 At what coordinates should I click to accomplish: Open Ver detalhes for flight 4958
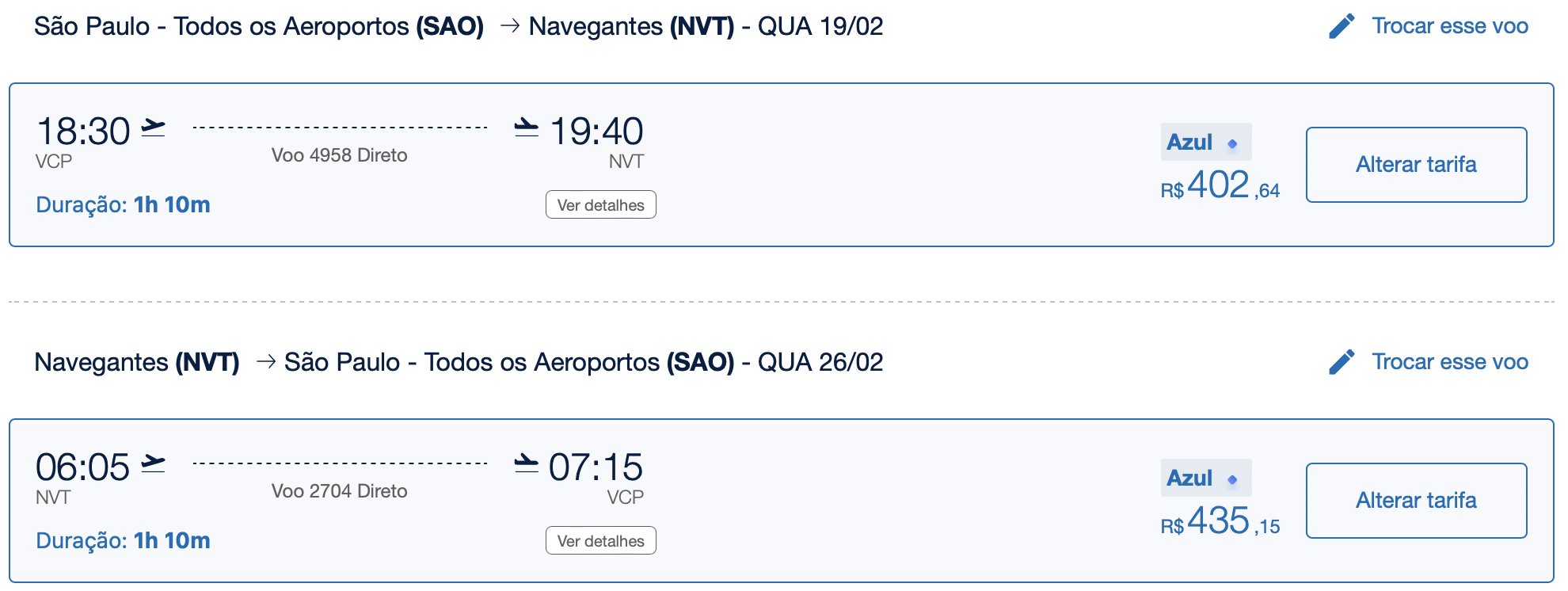pos(601,205)
